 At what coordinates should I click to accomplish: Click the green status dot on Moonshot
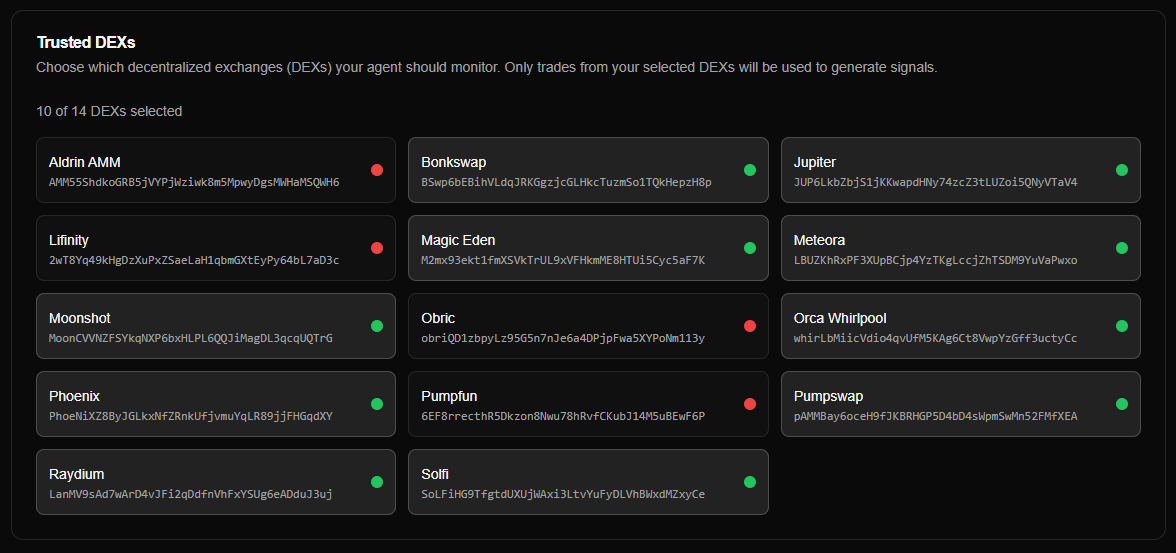tap(377, 326)
